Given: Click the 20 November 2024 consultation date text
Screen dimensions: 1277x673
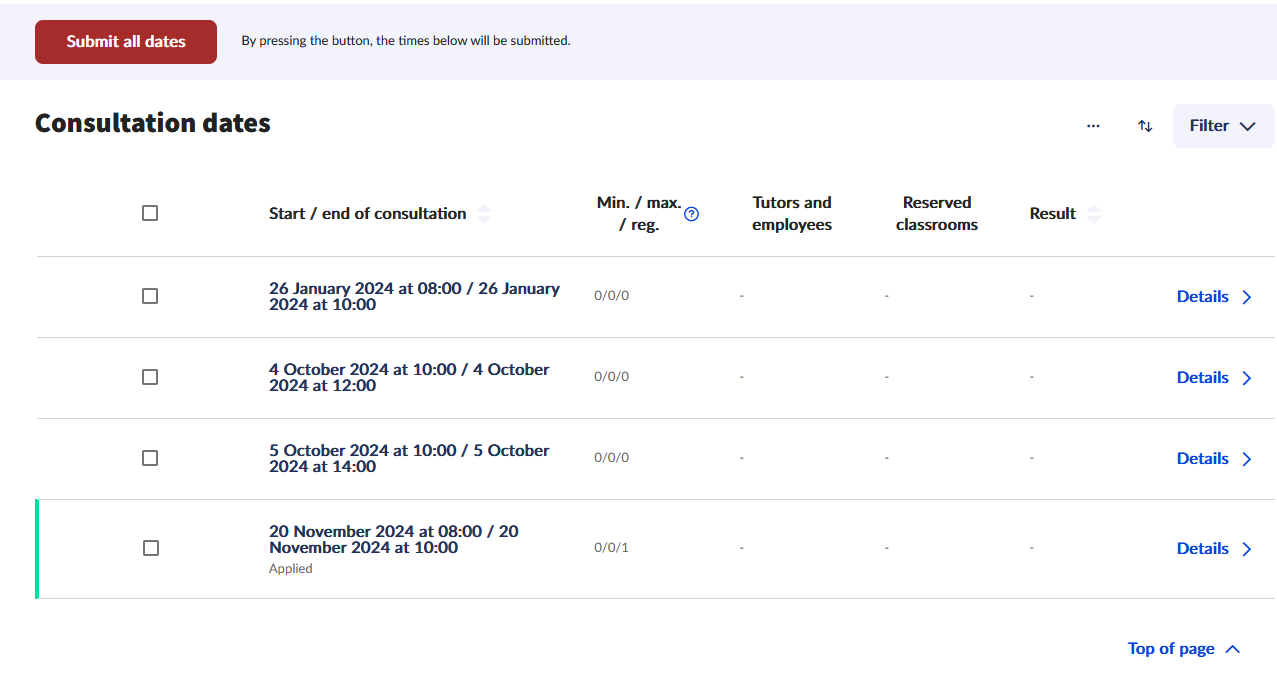Looking at the screenshot, I should [x=393, y=539].
